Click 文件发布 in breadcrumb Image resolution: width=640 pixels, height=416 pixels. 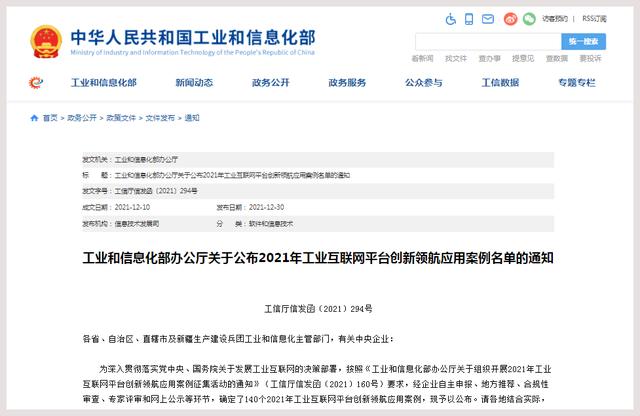point(160,118)
